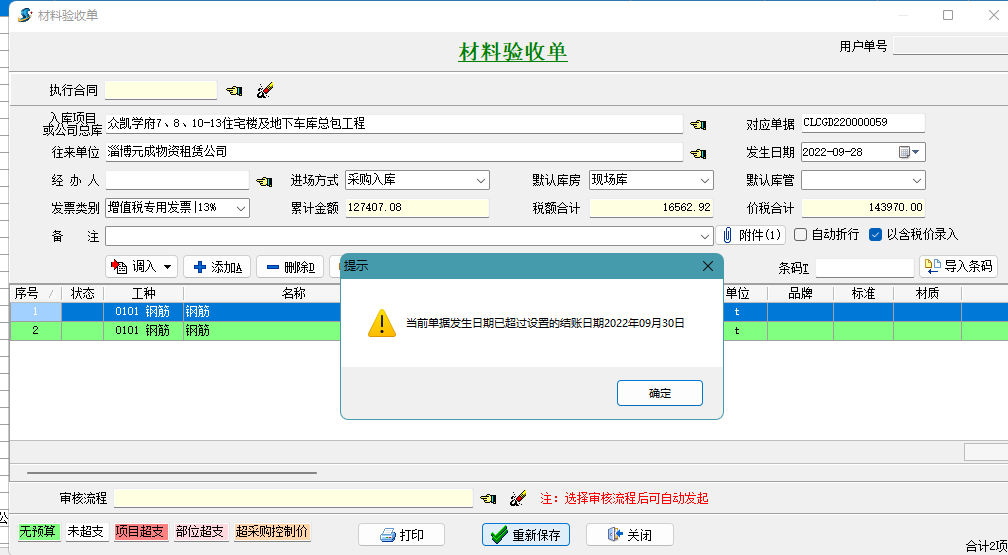
Task: Click the lookup icon beside 入库项目 field
Action: pyautogui.click(x=698, y=124)
